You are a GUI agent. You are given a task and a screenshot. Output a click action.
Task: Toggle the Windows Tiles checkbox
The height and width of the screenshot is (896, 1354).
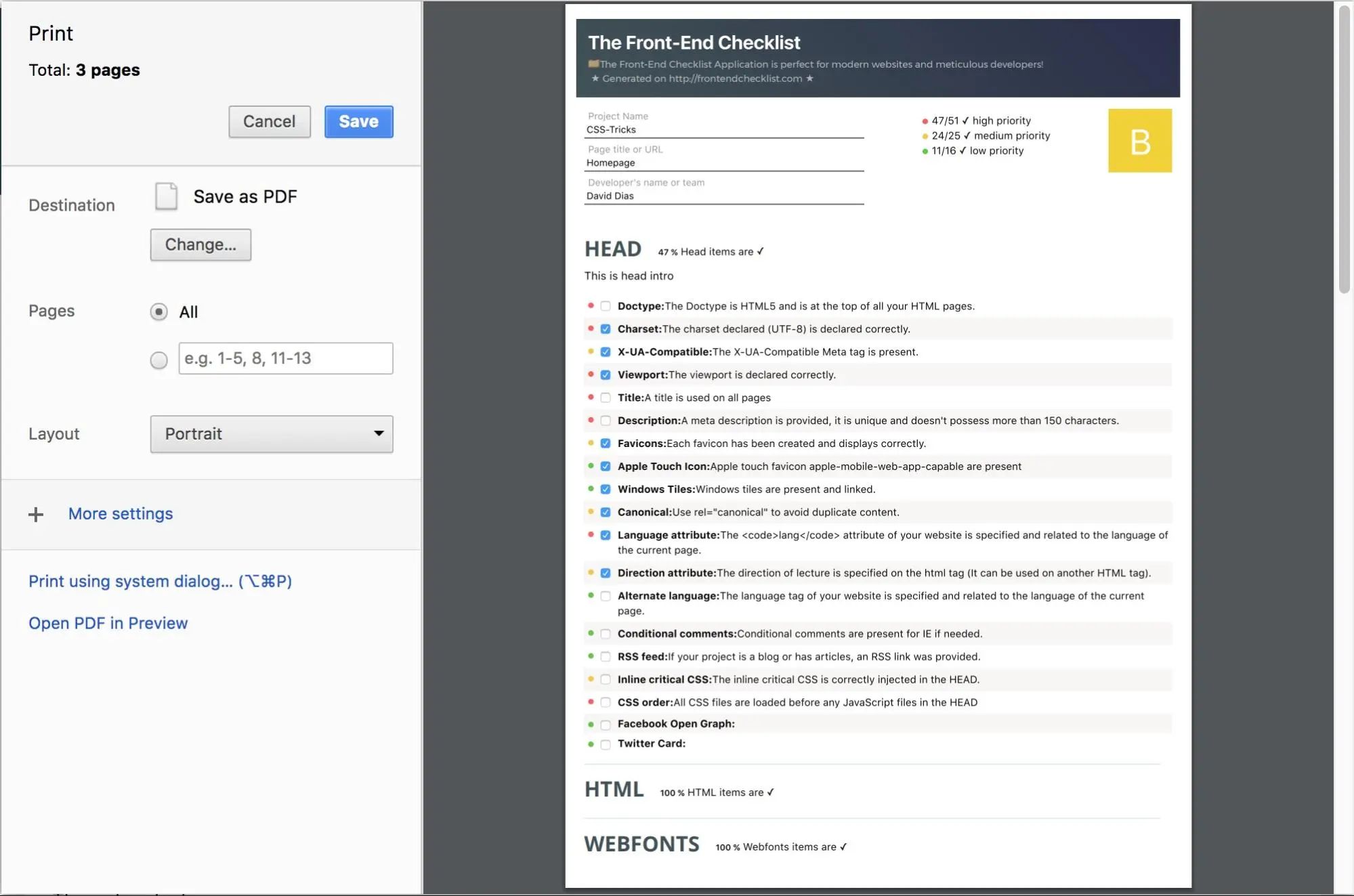(x=606, y=490)
